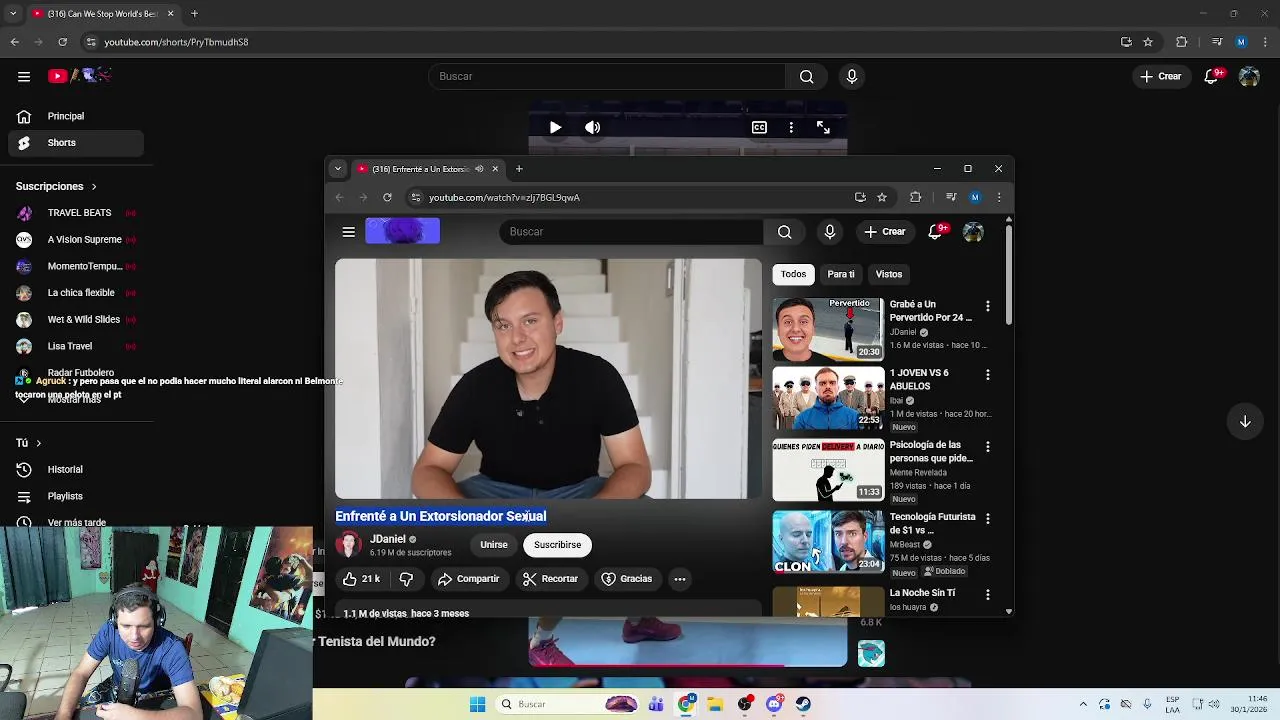Open JDaniel channel name link
Screen dimensions: 1280x720
click(x=388, y=539)
